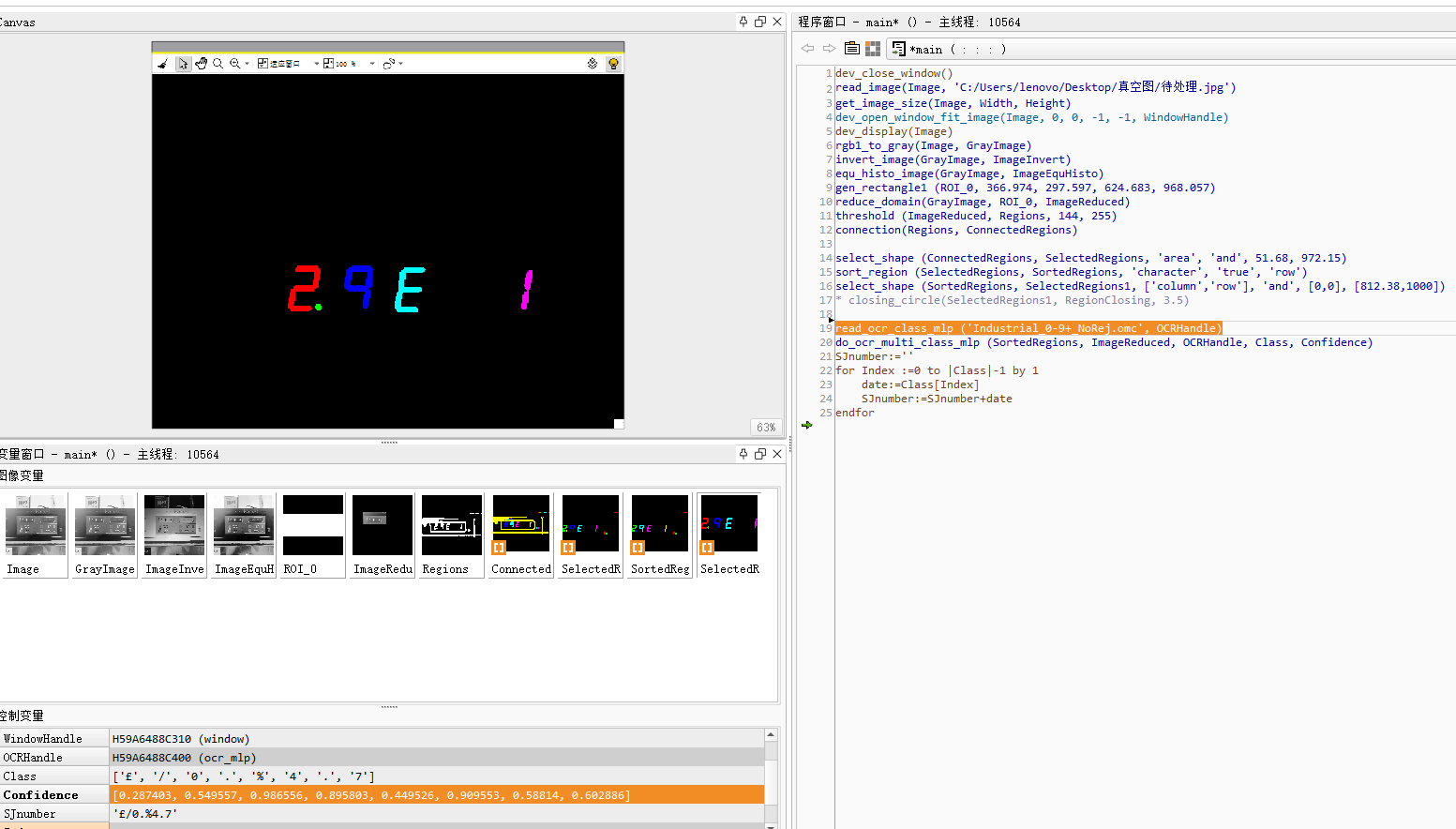Click the gen_rectangle1 code line
This screenshot has width=1456, height=829.
(1026, 188)
